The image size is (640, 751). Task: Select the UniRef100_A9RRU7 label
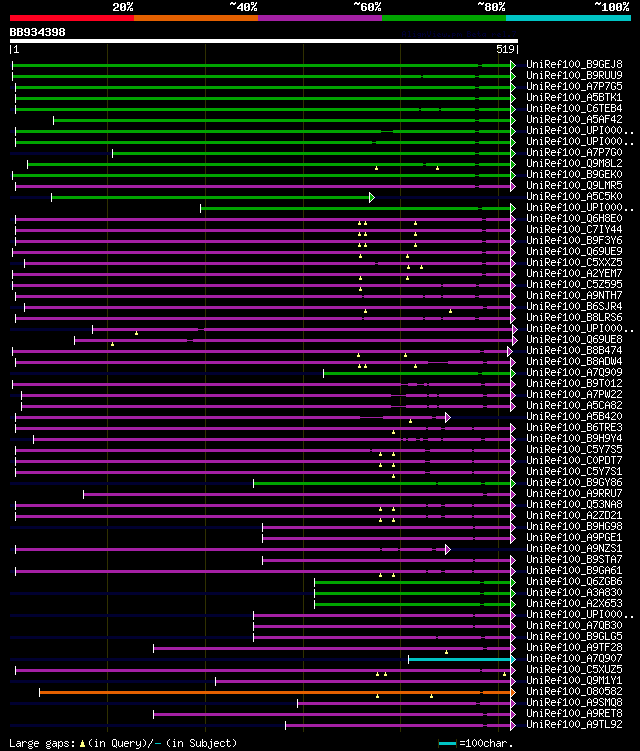tap(574, 494)
